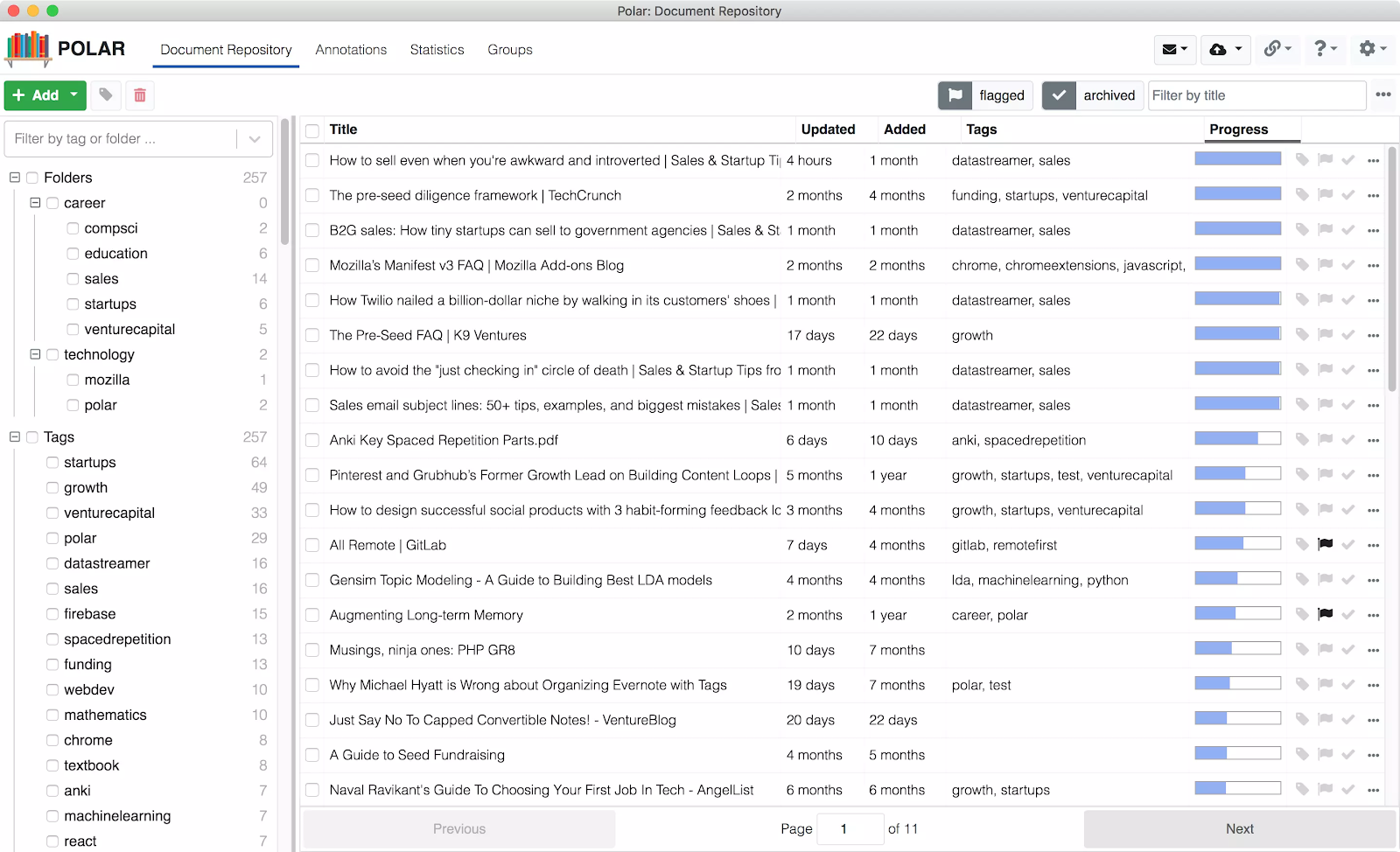1400x852 pixels.
Task: Open more options for 'All Remote | GitLab'
Action: (x=1373, y=546)
